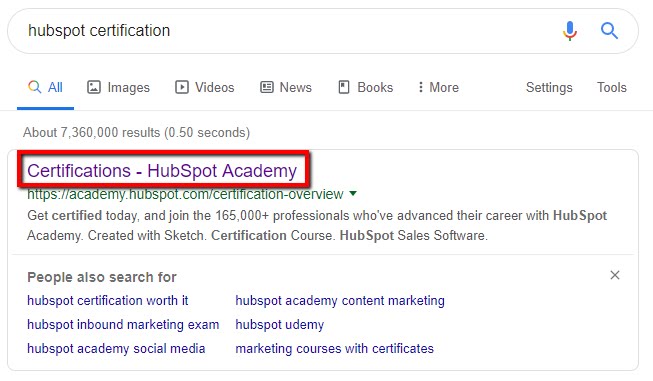Search marketing courses with certificates
The height and width of the screenshot is (381, 653).
[x=334, y=349]
